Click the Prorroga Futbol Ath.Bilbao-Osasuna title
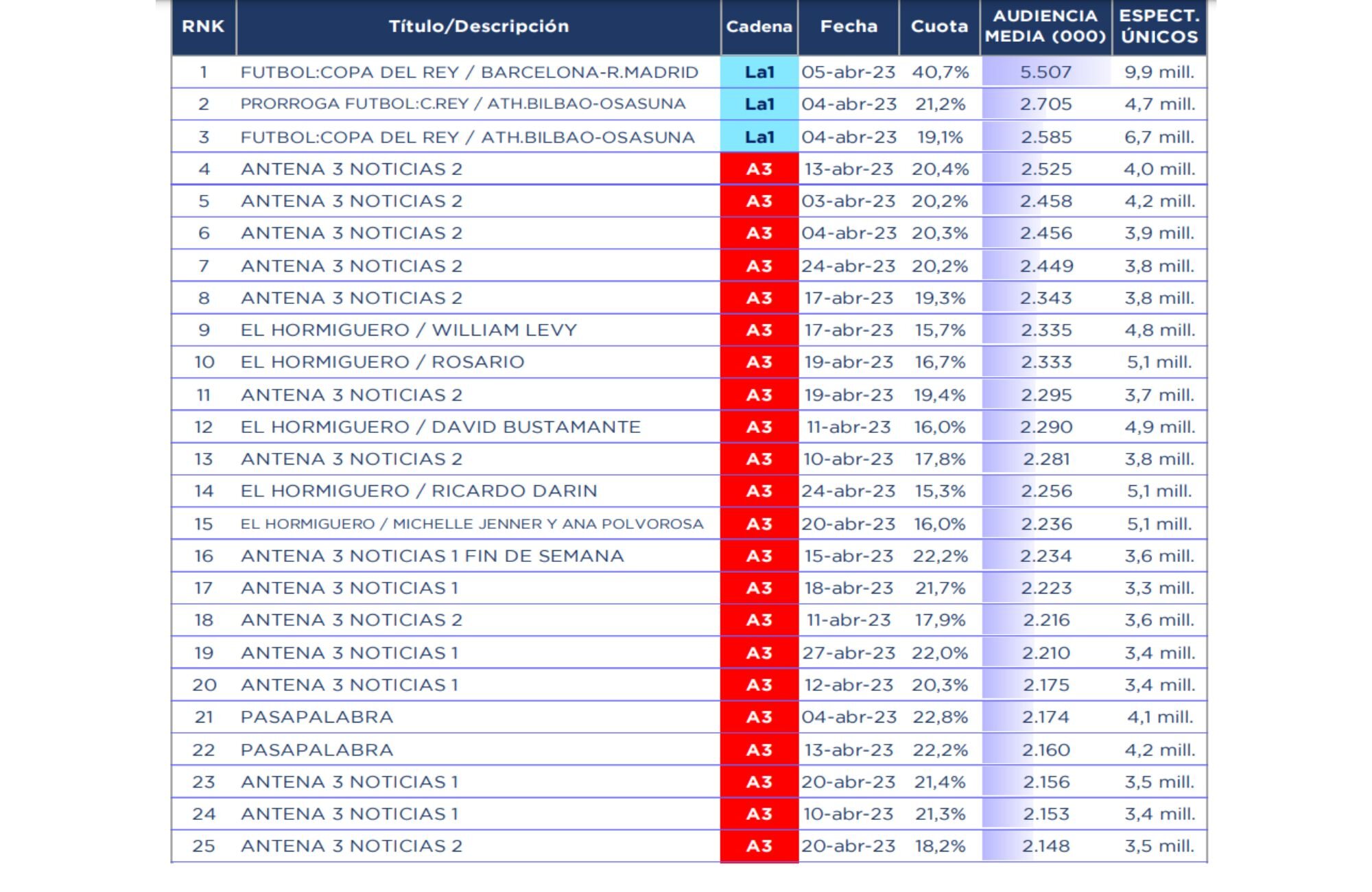 tap(463, 104)
